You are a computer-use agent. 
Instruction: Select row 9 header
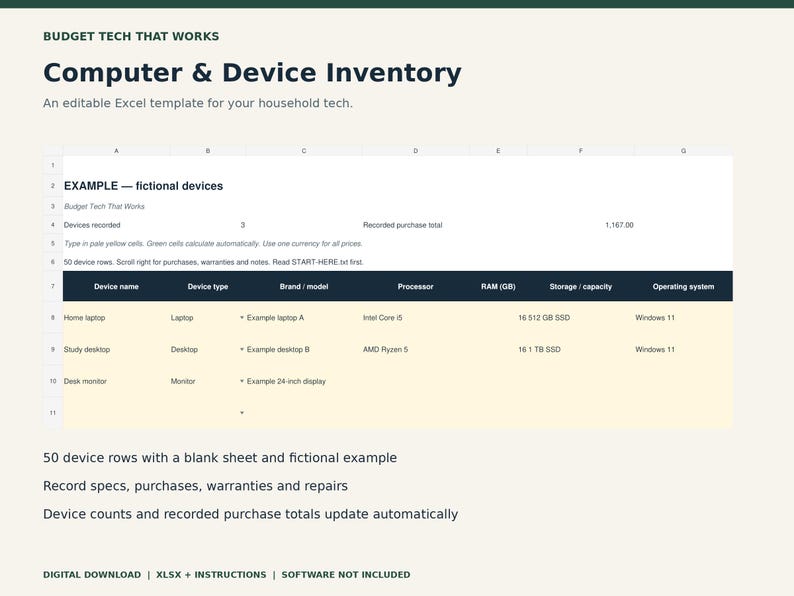point(53,349)
